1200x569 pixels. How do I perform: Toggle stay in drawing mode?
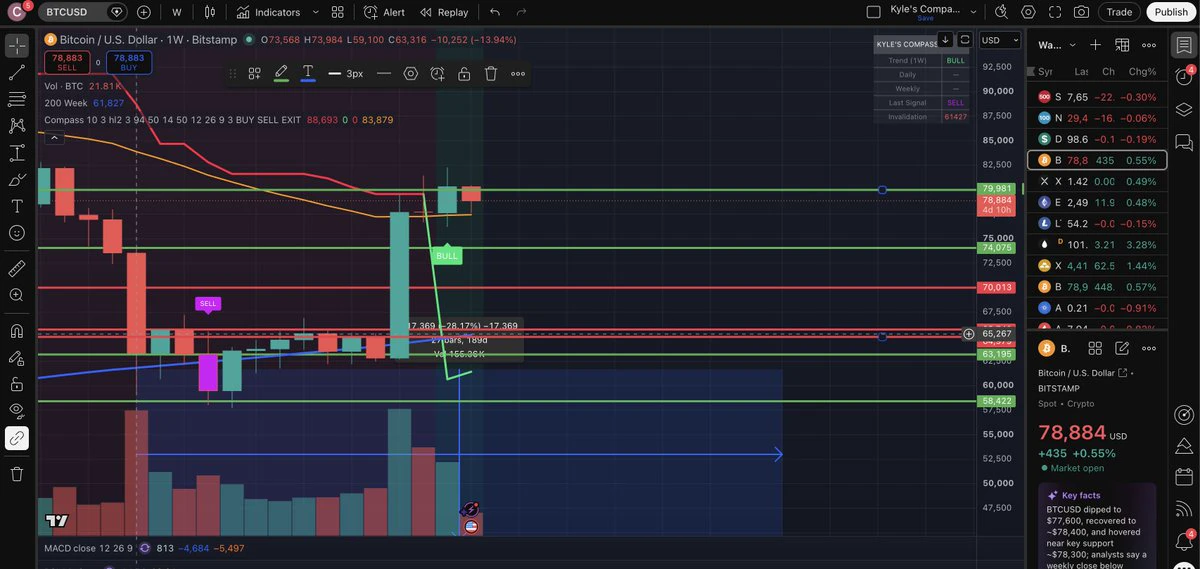coord(17,357)
